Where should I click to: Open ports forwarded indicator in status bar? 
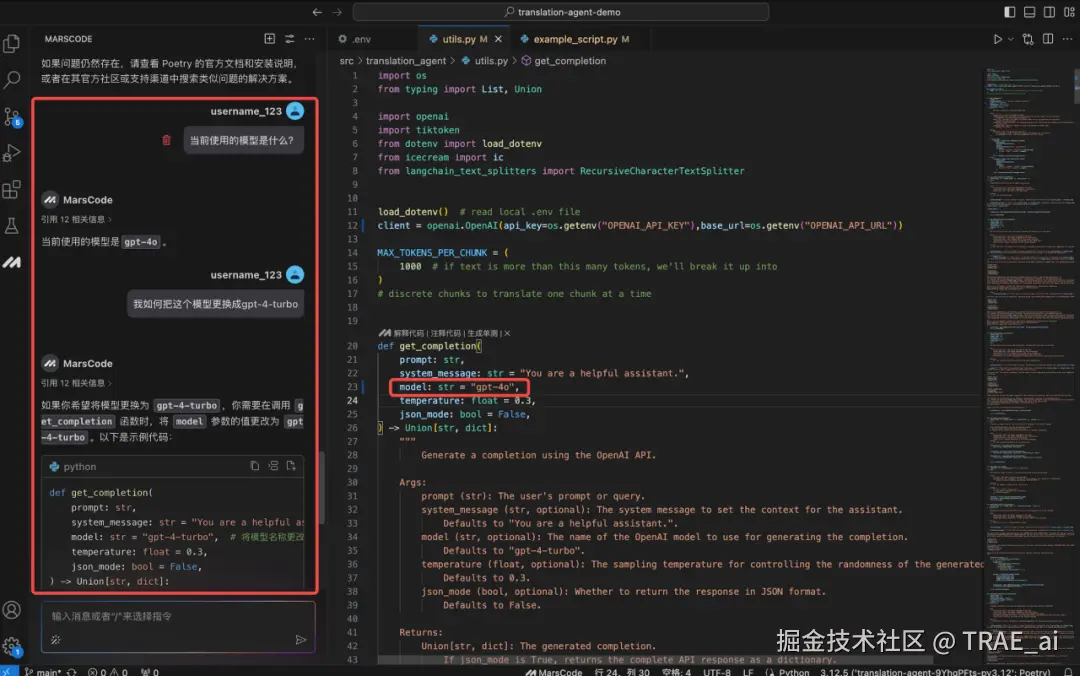point(150,672)
